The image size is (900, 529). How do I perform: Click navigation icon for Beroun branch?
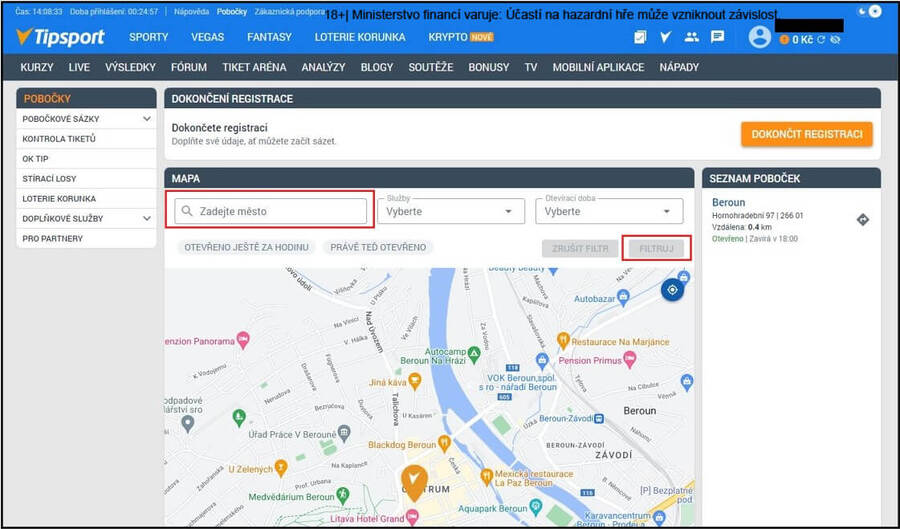point(862,220)
